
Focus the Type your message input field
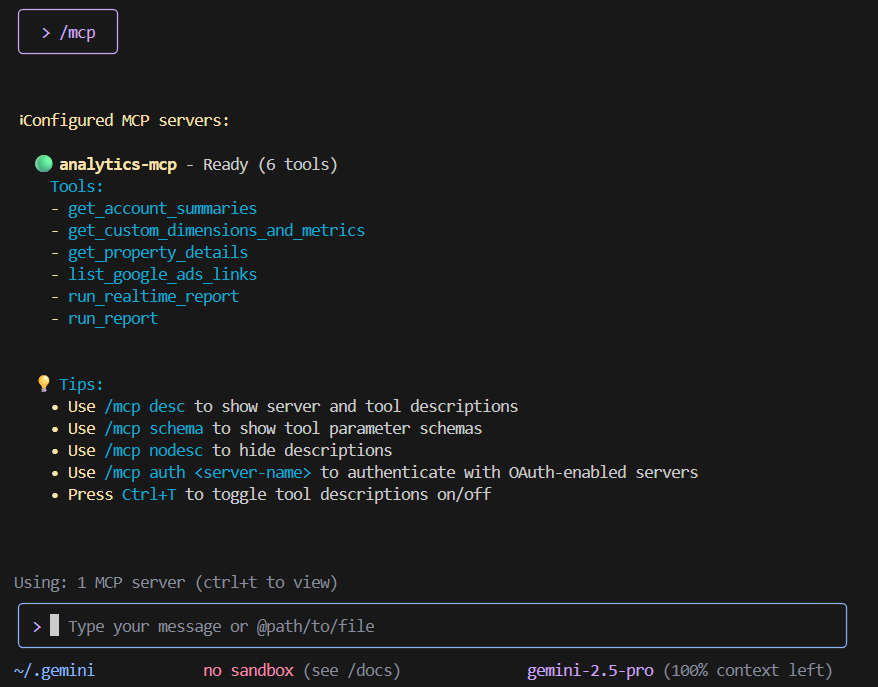(x=450, y=626)
